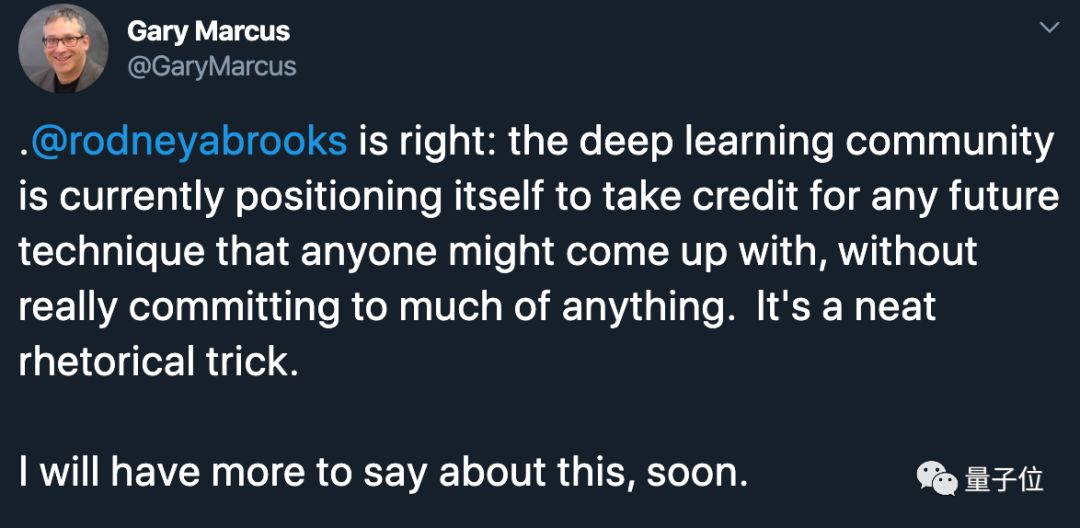Click the words "rhetorical trick."
Image resolution: width=1080 pixels, height=528 pixels.
(160, 361)
